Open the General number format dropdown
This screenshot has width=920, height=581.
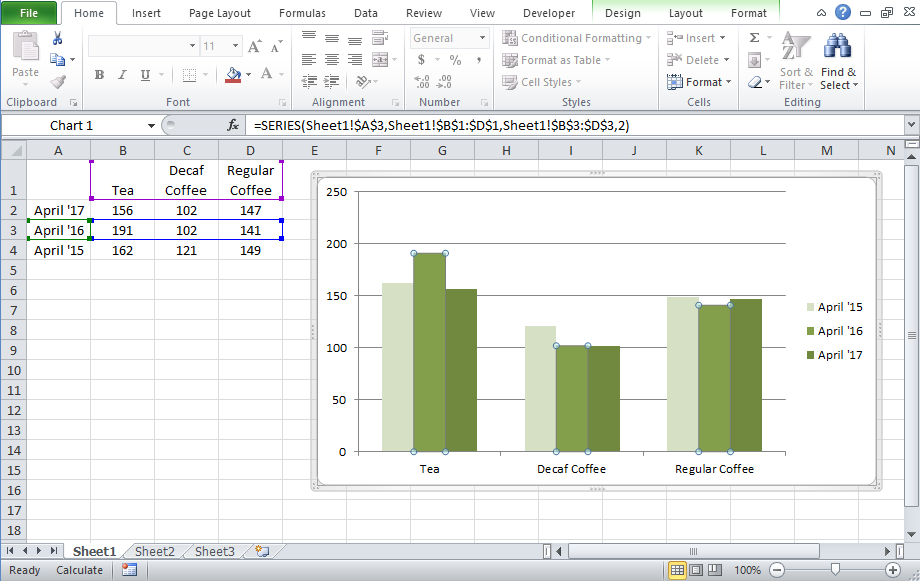click(x=482, y=38)
